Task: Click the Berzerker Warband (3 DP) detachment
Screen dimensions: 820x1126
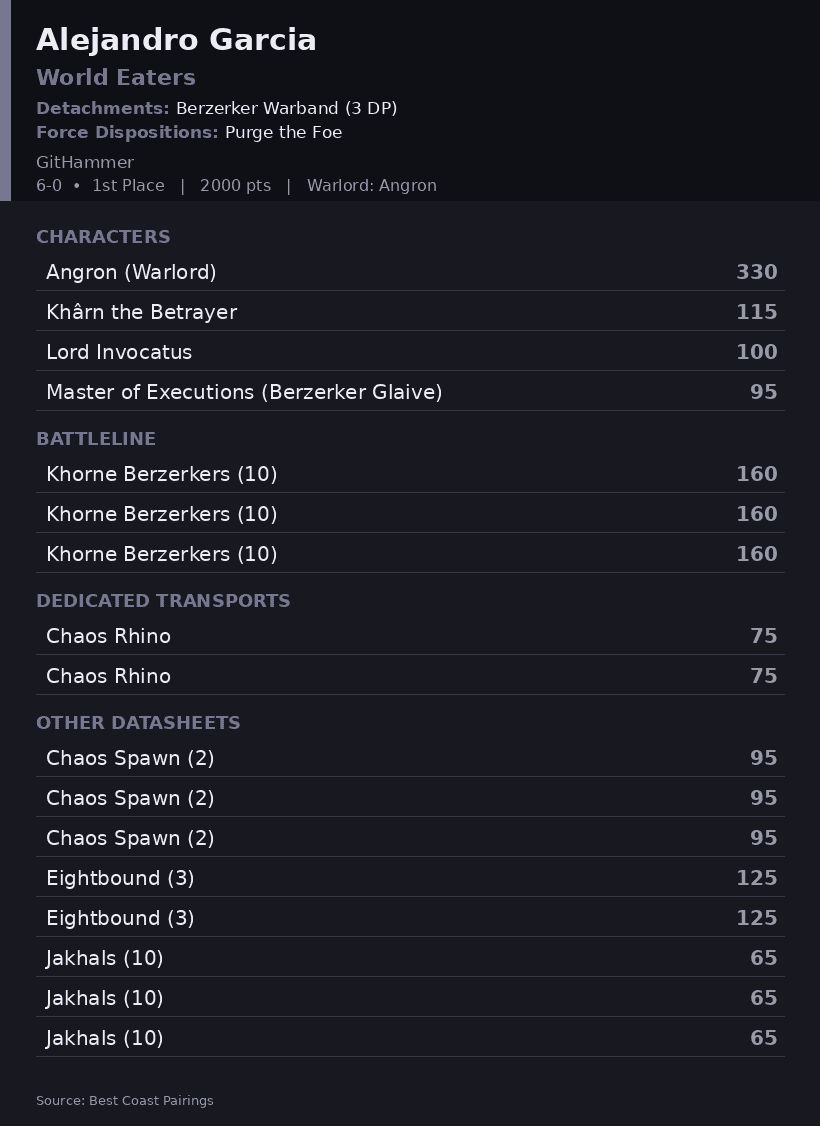Action: tap(286, 108)
